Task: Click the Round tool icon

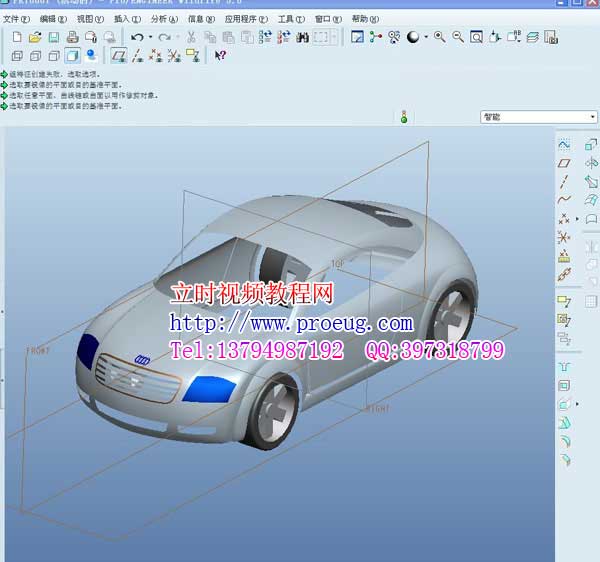Action: (x=564, y=441)
